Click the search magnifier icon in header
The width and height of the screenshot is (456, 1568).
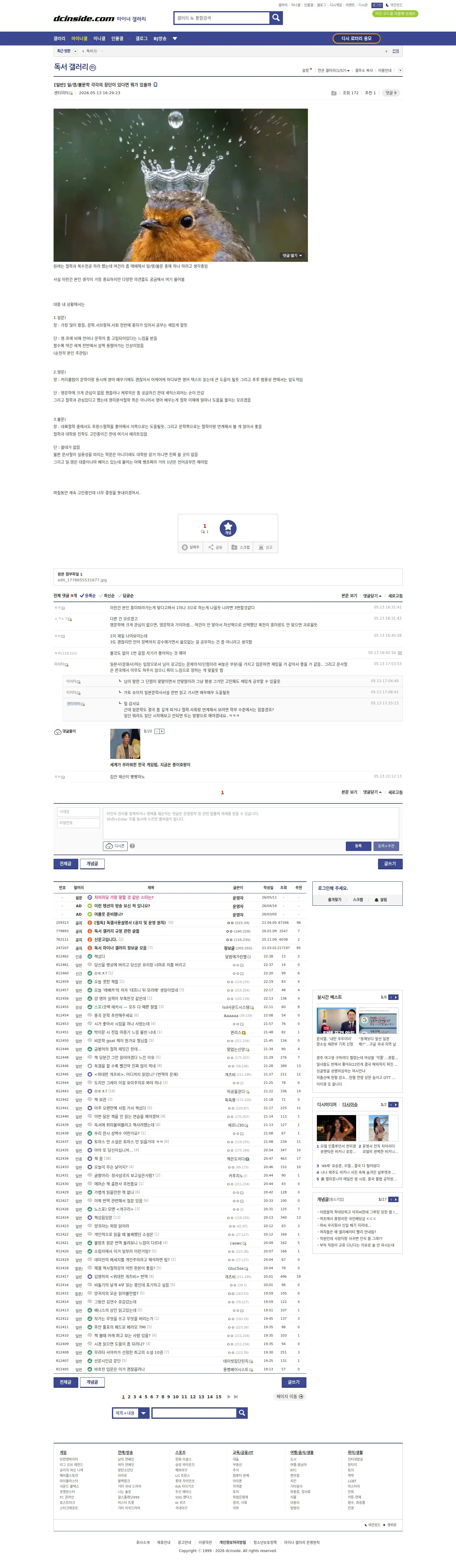point(276,18)
